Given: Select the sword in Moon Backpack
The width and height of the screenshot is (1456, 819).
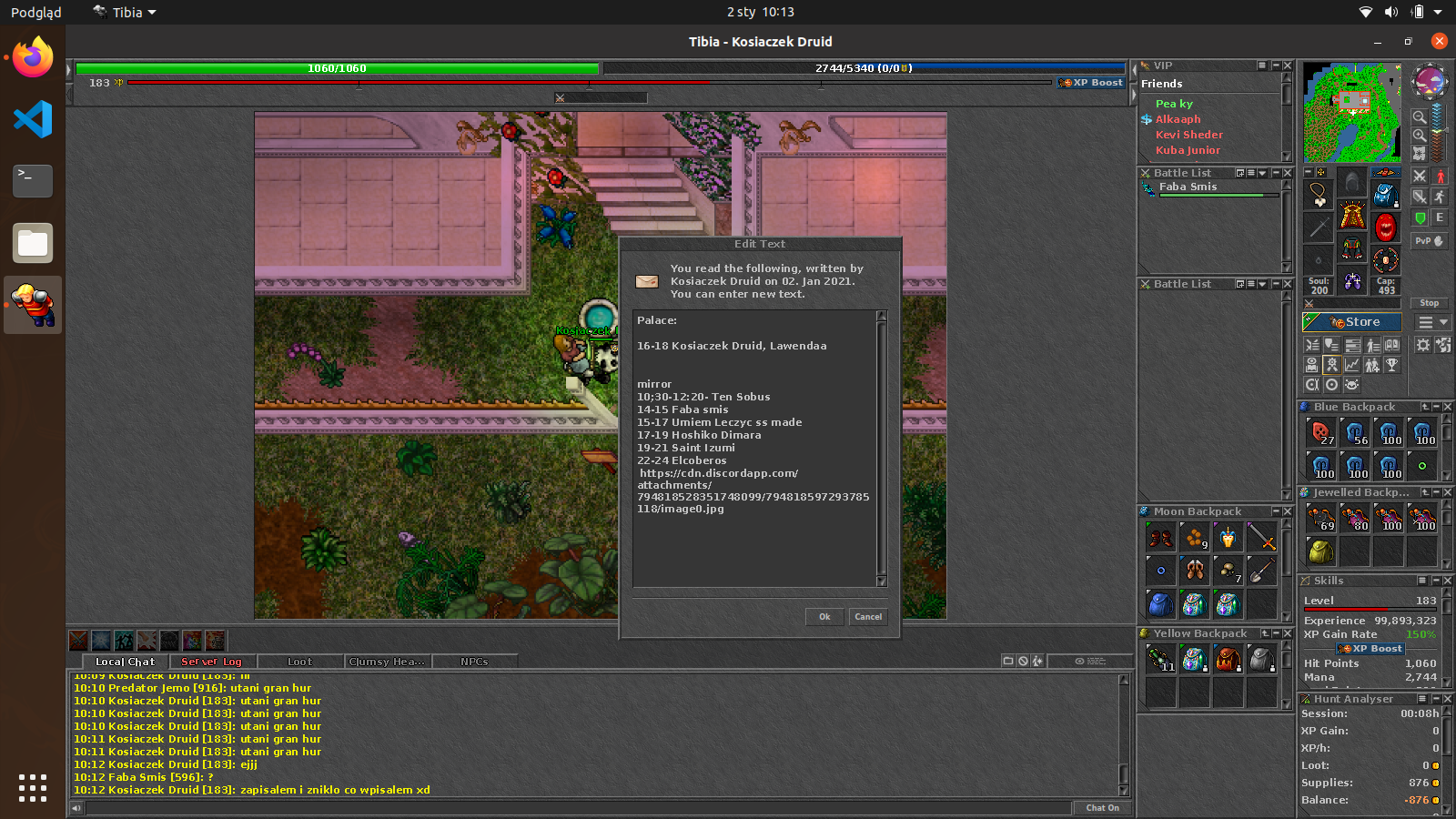Looking at the screenshot, I should click(x=1261, y=537).
